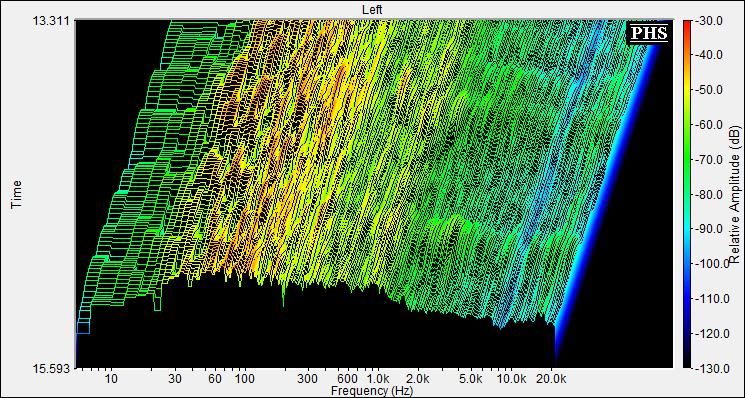Viewport: 745px width, 398px height.
Task: Click the -30.0 dB scale value
Action: [x=709, y=20]
